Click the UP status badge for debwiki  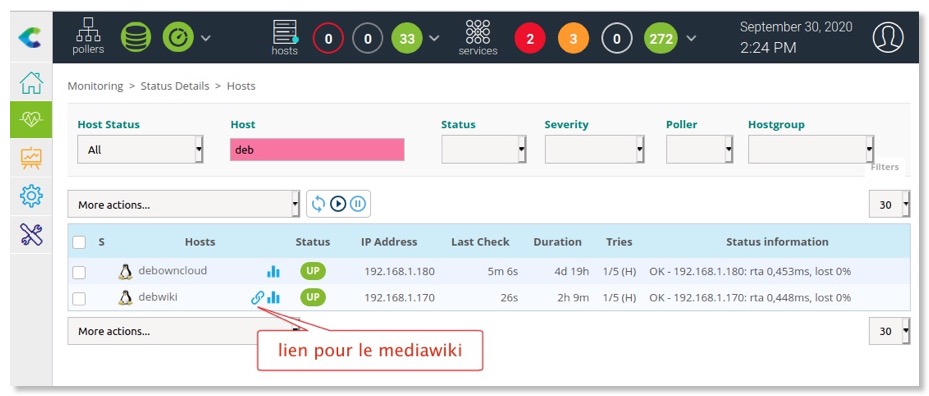313,297
